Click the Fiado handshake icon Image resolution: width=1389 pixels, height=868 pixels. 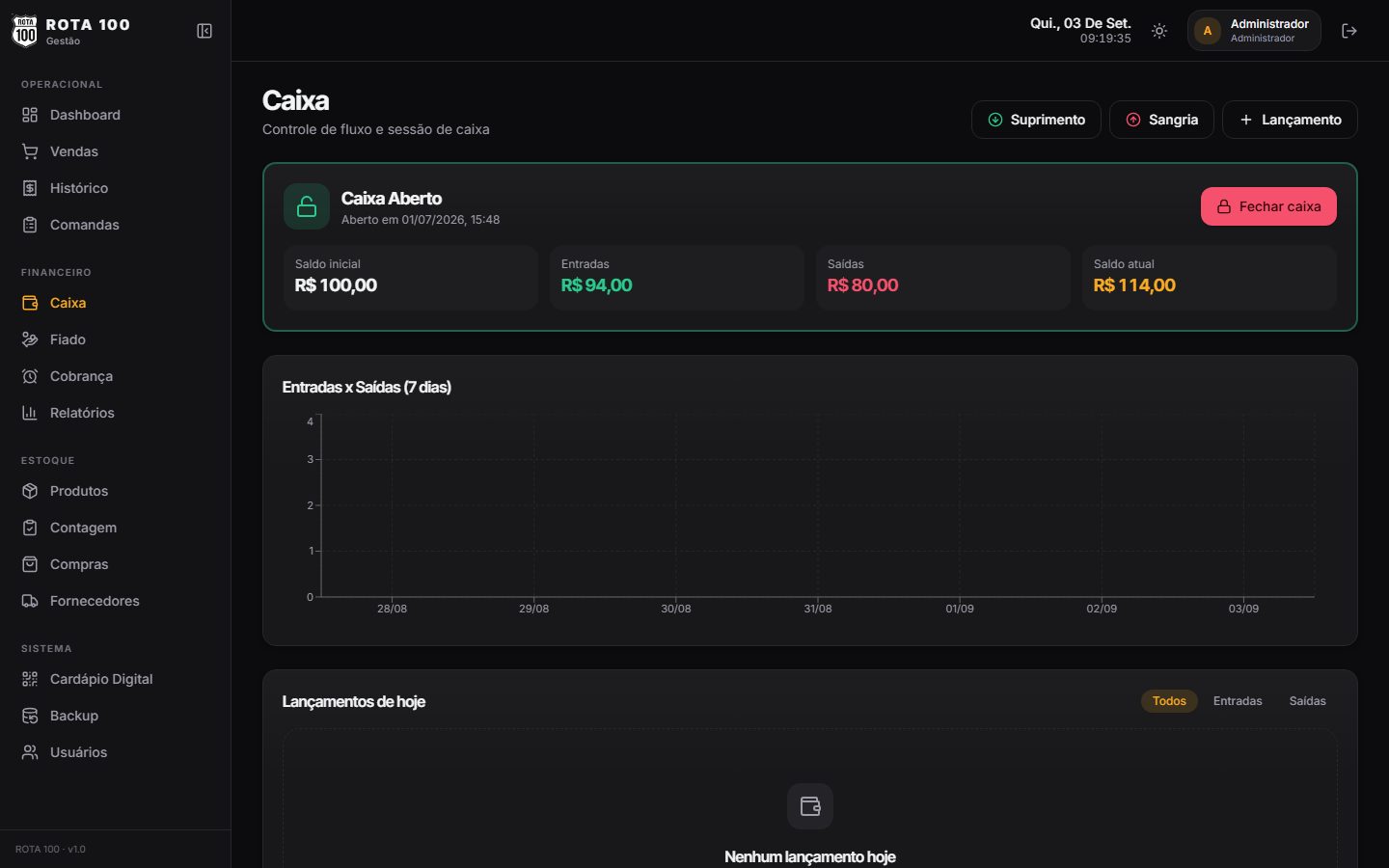[30, 339]
